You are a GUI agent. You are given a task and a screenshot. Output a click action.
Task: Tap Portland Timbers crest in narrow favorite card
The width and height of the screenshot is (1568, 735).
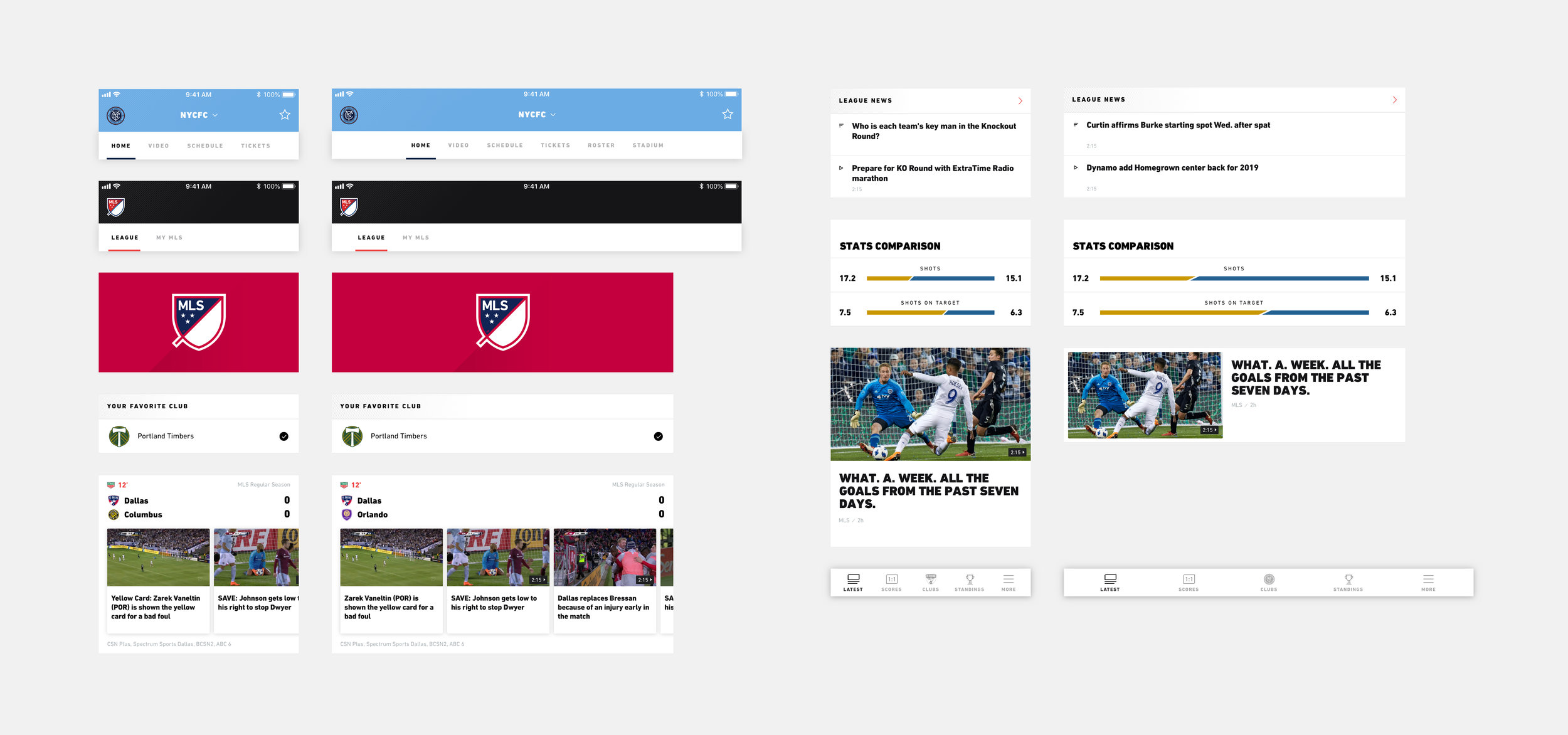tap(119, 436)
